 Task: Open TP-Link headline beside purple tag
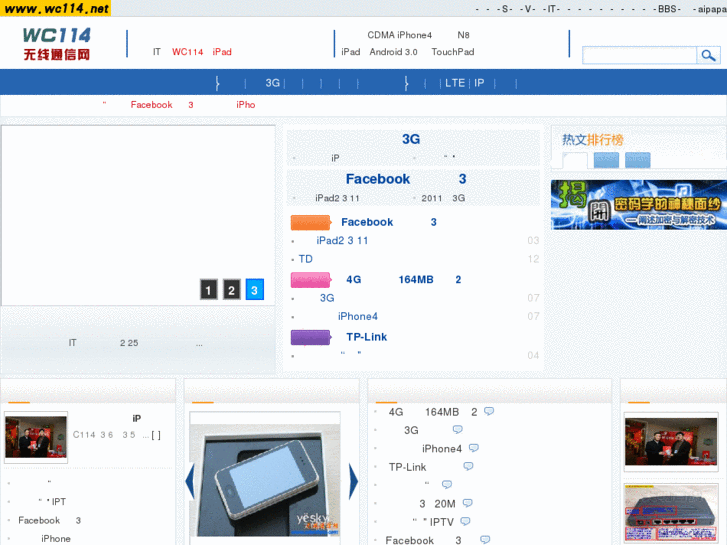366,337
